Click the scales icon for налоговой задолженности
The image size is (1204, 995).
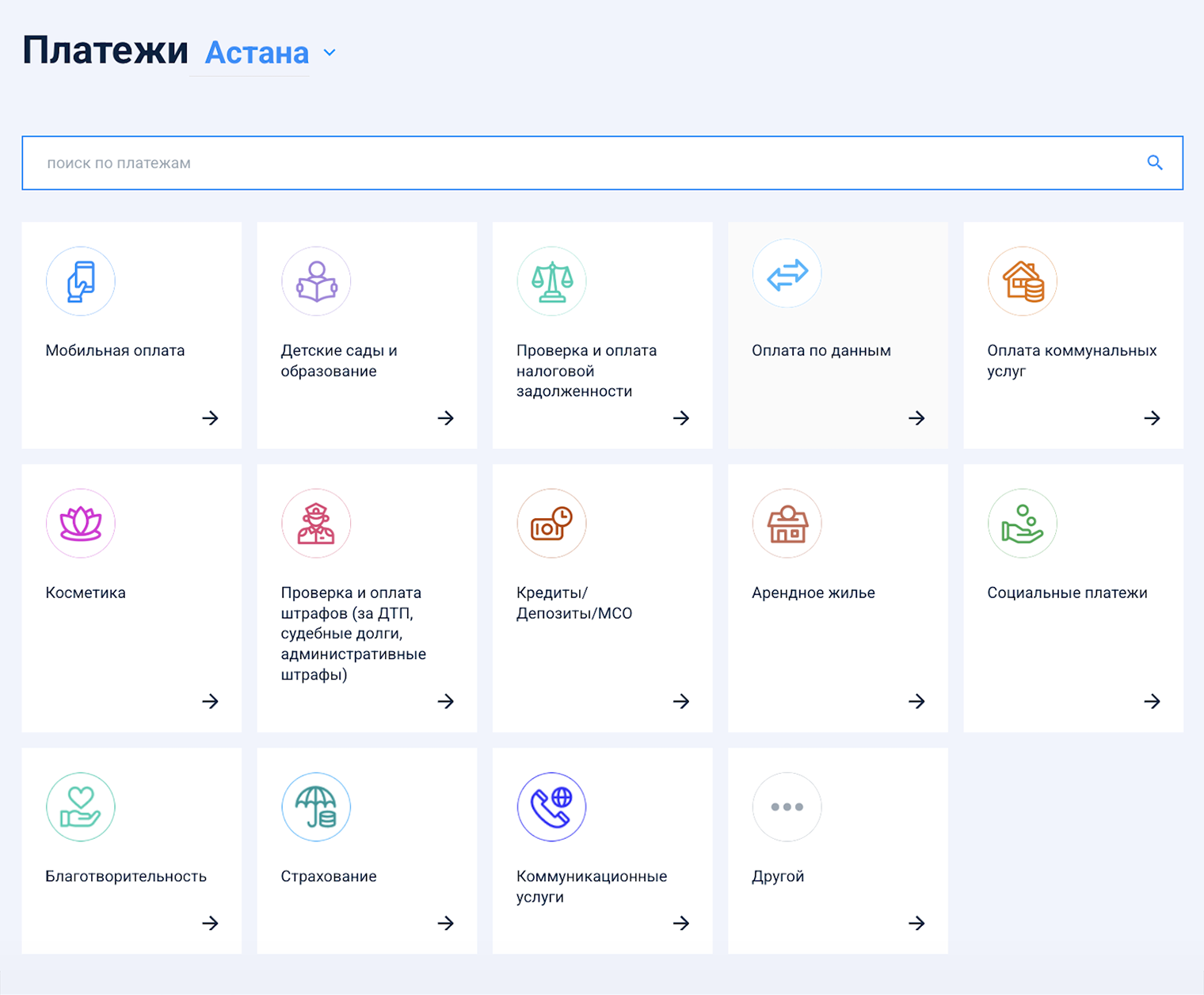[551, 281]
